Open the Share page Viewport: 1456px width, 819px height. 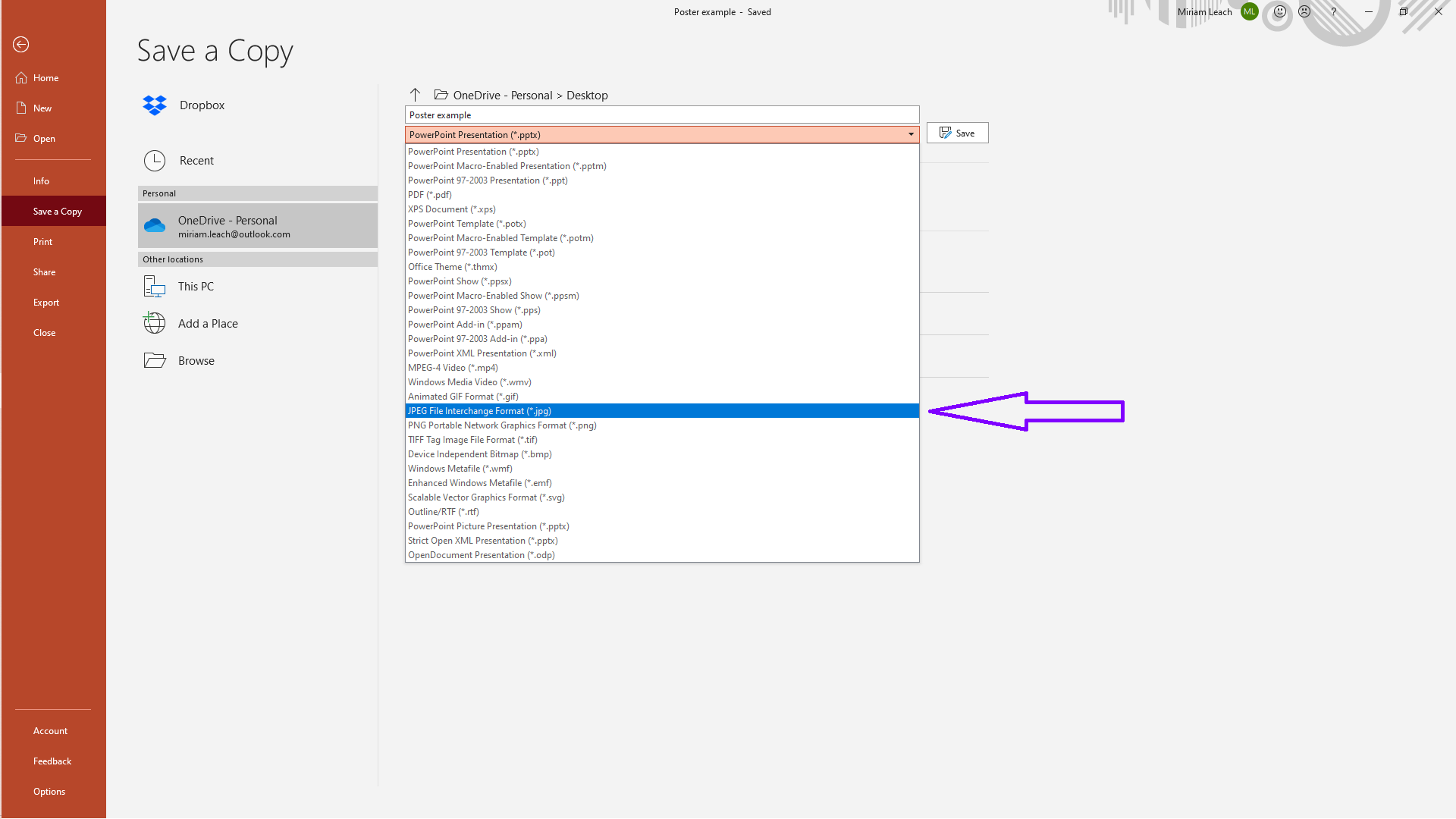tap(53, 272)
